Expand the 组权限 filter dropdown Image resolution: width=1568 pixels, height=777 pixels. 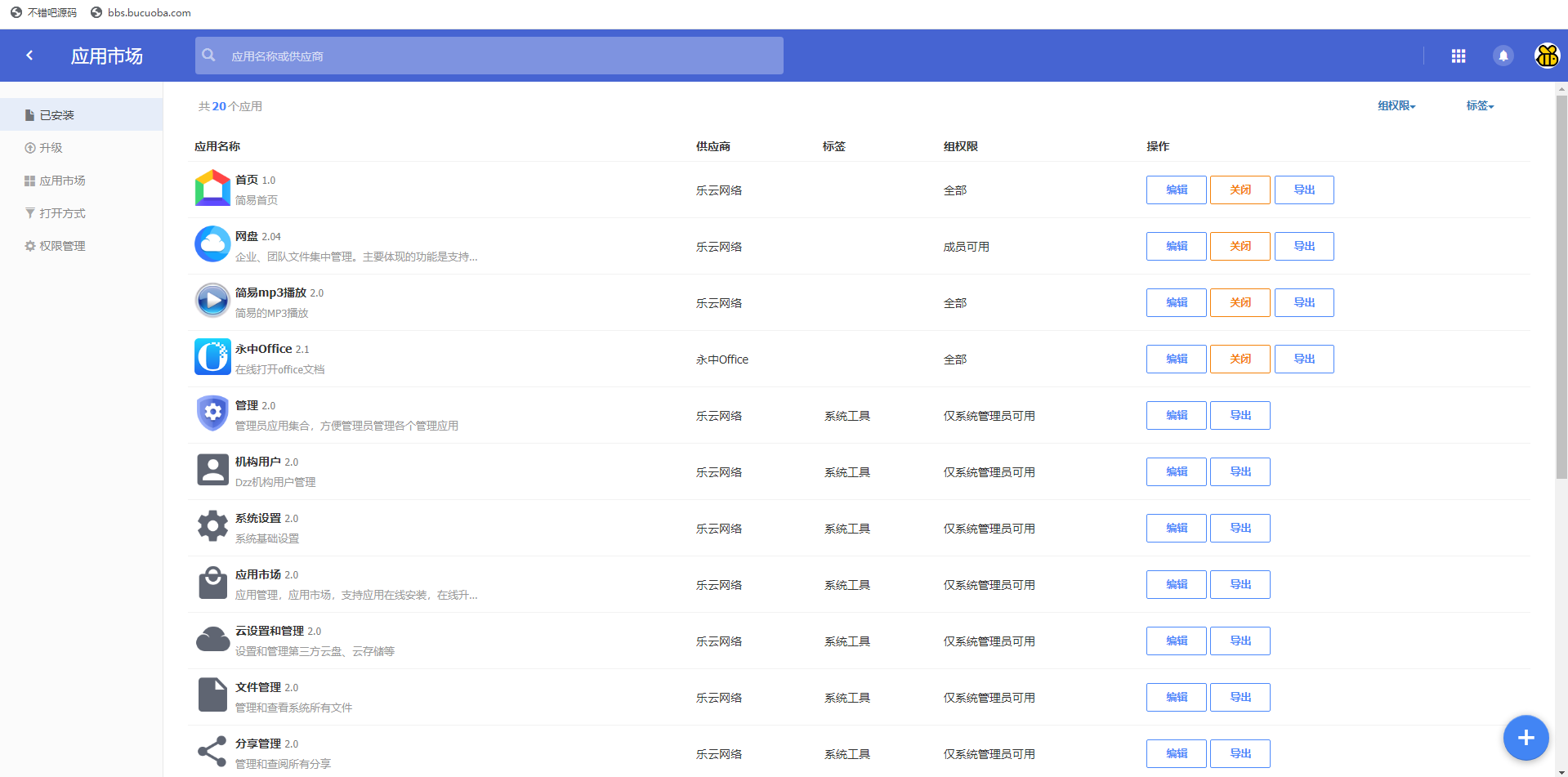1396,106
